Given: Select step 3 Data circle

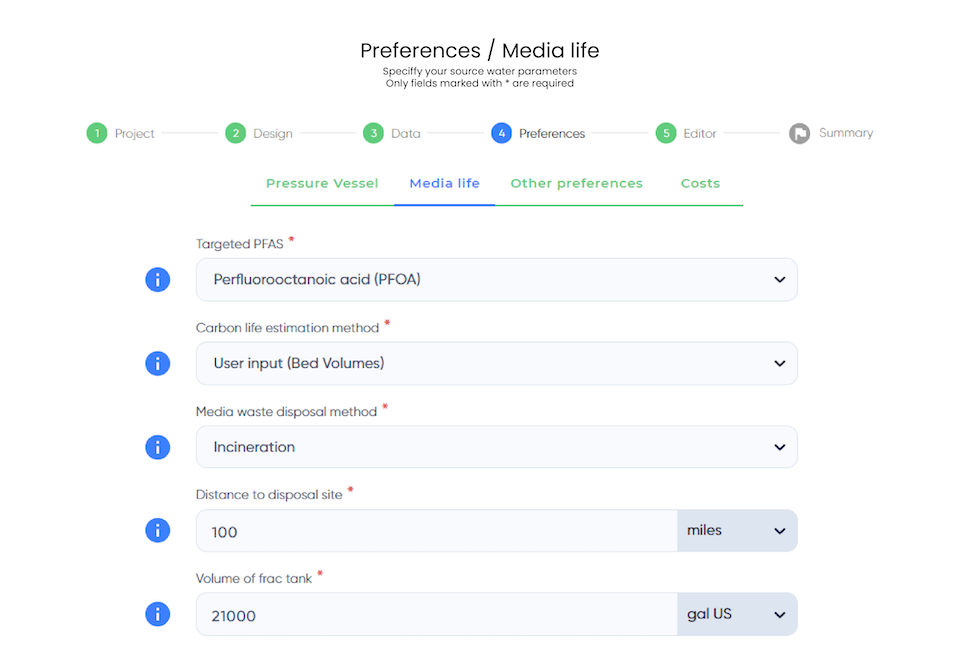Looking at the screenshot, I should tap(373, 133).
